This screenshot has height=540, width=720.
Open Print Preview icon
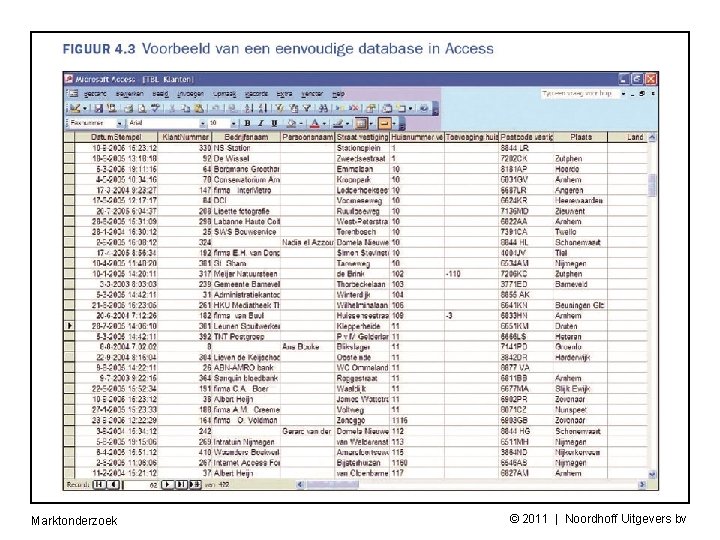(142, 108)
